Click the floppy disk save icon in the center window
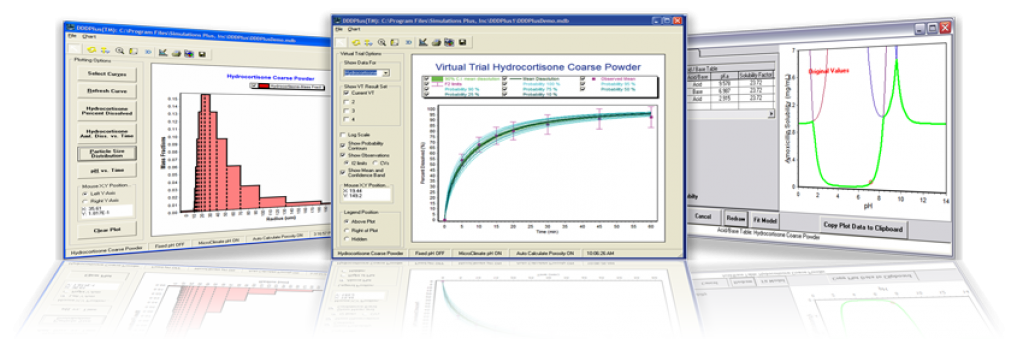1023x362 pixels. pos(463,42)
